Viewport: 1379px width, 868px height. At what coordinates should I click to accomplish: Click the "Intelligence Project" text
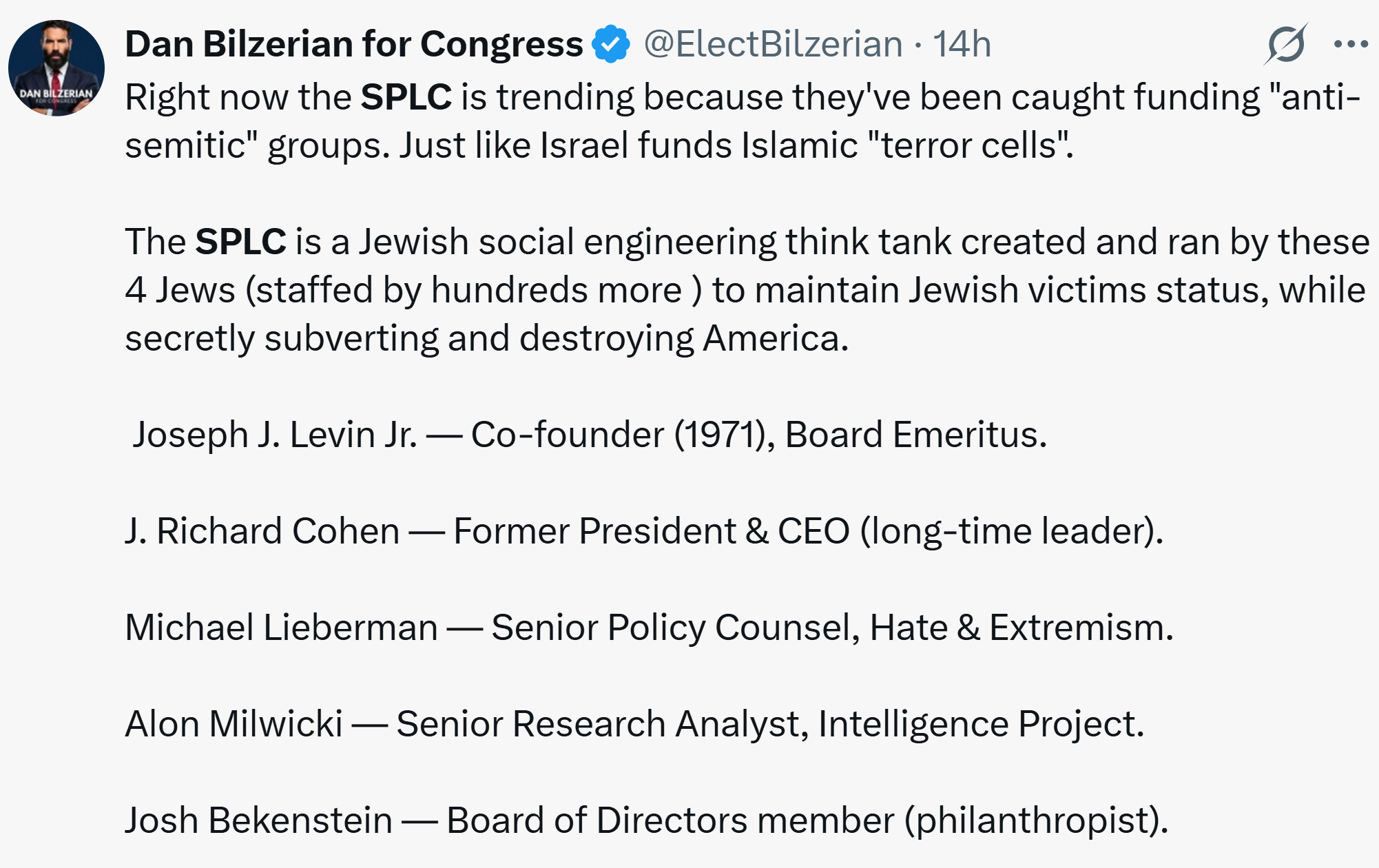pos(979,724)
